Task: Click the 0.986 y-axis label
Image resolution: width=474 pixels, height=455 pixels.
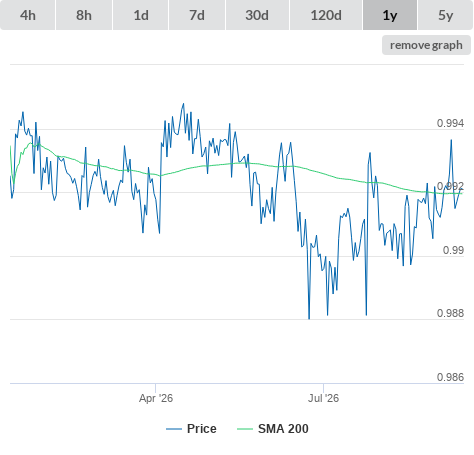Action: (x=450, y=377)
